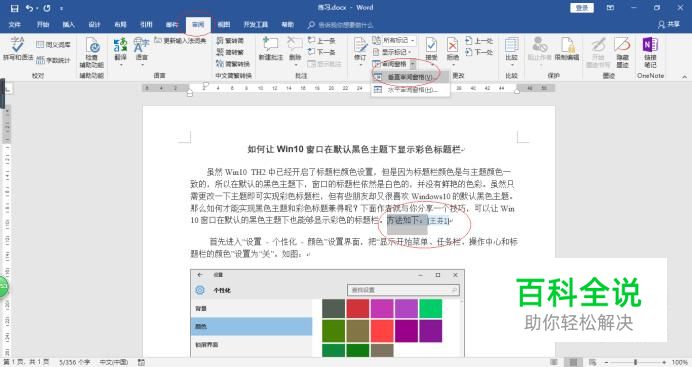
Task: Click the 共享 share button
Action: pyautogui.click(x=669, y=25)
